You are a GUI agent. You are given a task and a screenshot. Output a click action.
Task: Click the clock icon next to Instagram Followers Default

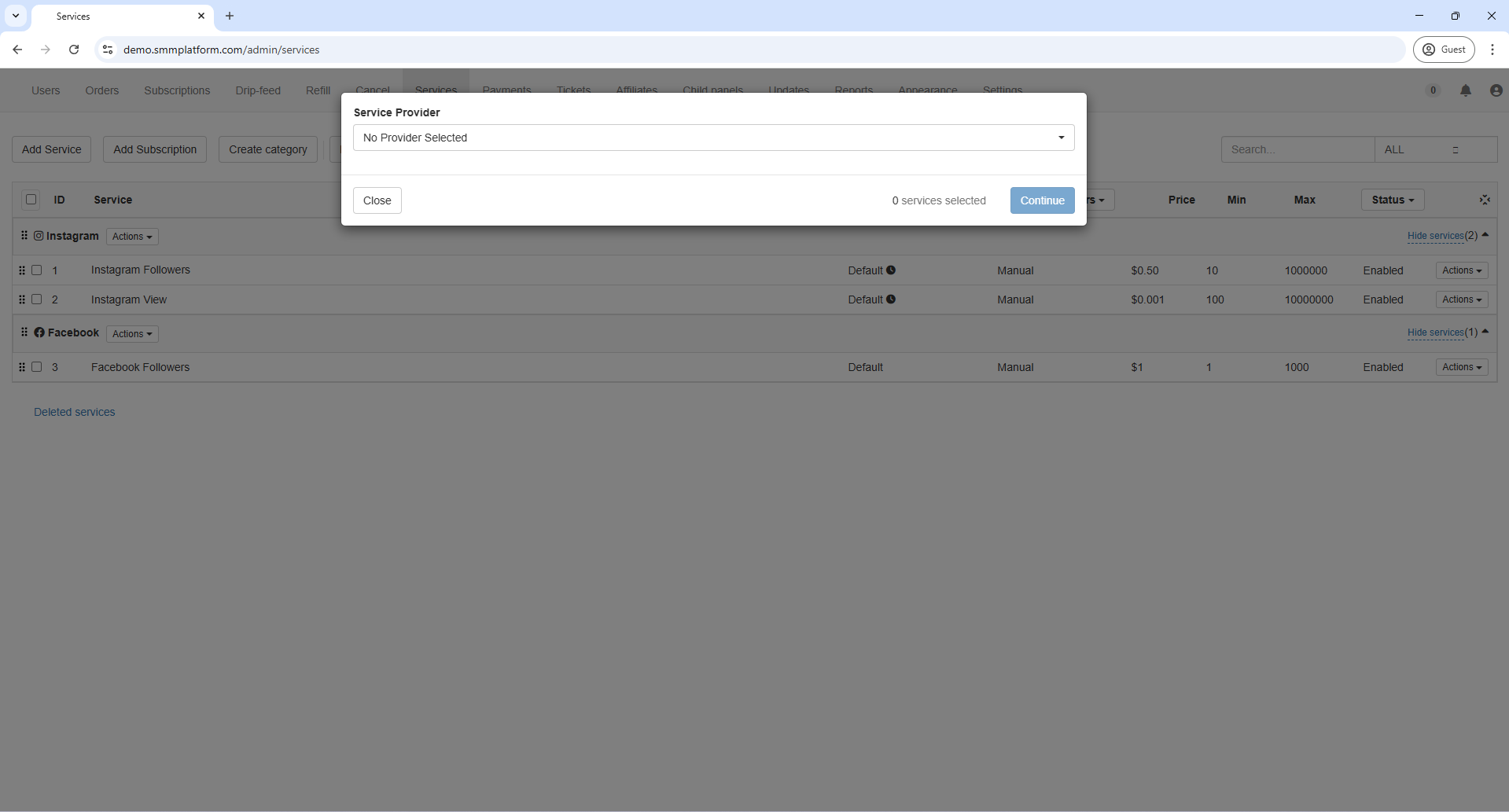click(891, 270)
